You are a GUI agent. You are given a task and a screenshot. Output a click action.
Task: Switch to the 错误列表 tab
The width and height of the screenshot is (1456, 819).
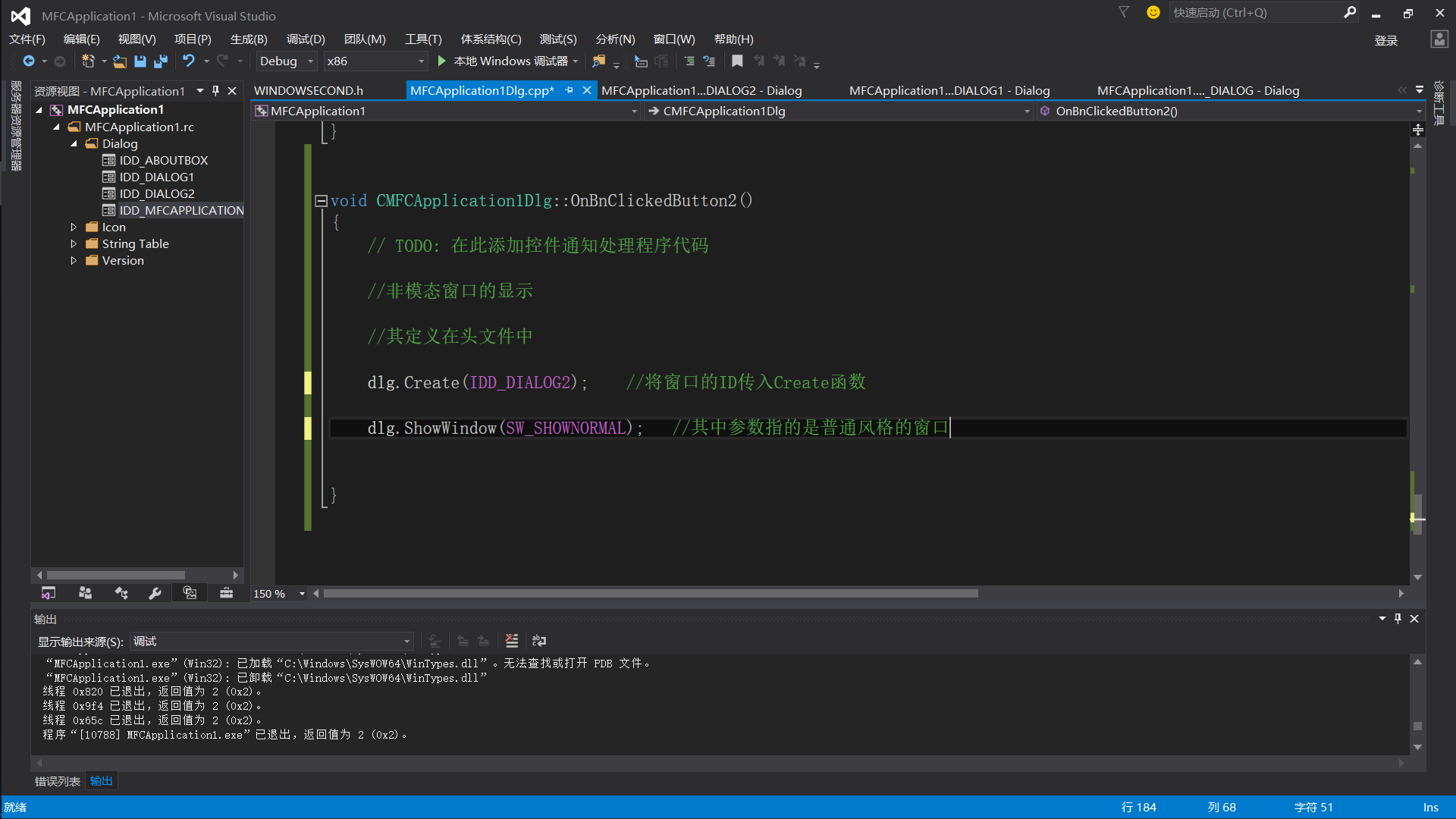coord(57,781)
